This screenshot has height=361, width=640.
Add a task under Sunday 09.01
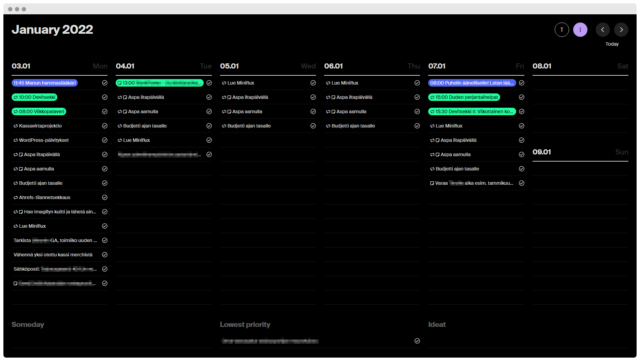580,169
